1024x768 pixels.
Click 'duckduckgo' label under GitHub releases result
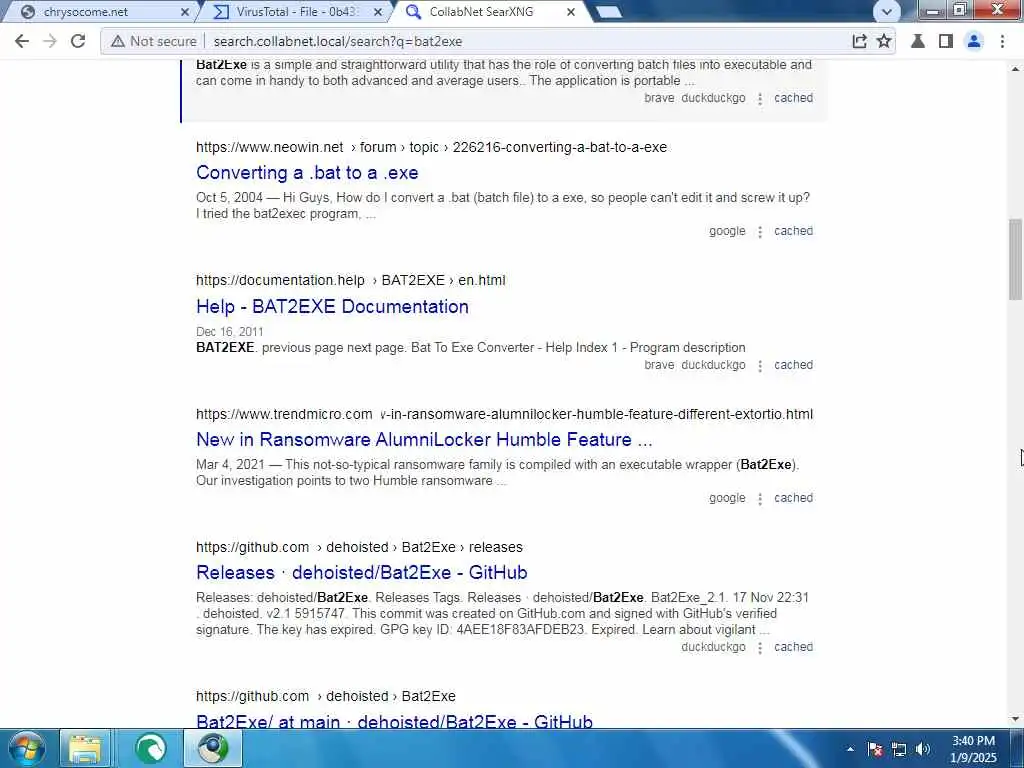[713, 647]
